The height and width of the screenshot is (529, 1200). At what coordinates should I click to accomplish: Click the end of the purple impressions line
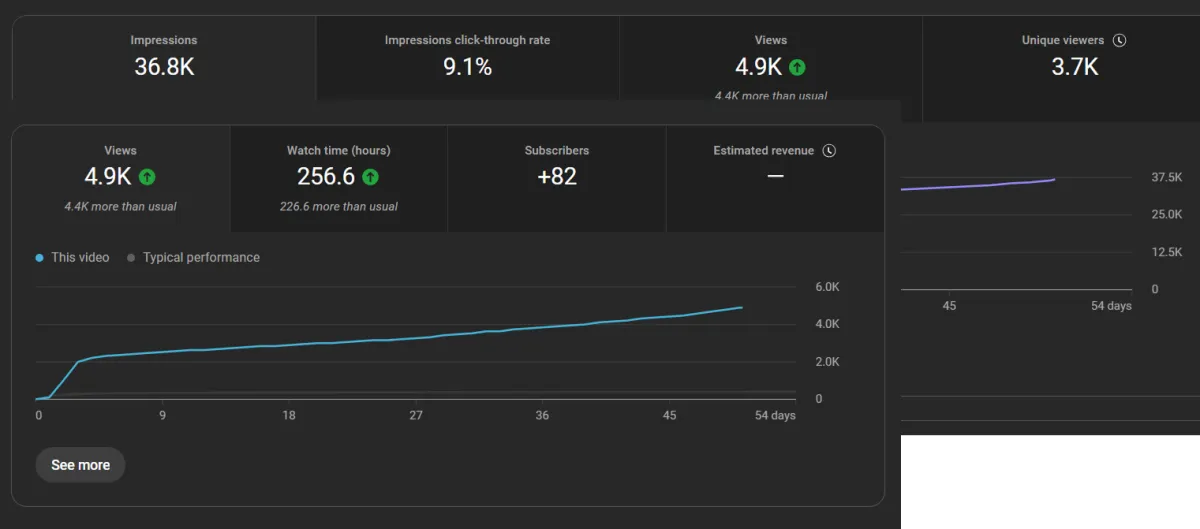(x=1053, y=180)
